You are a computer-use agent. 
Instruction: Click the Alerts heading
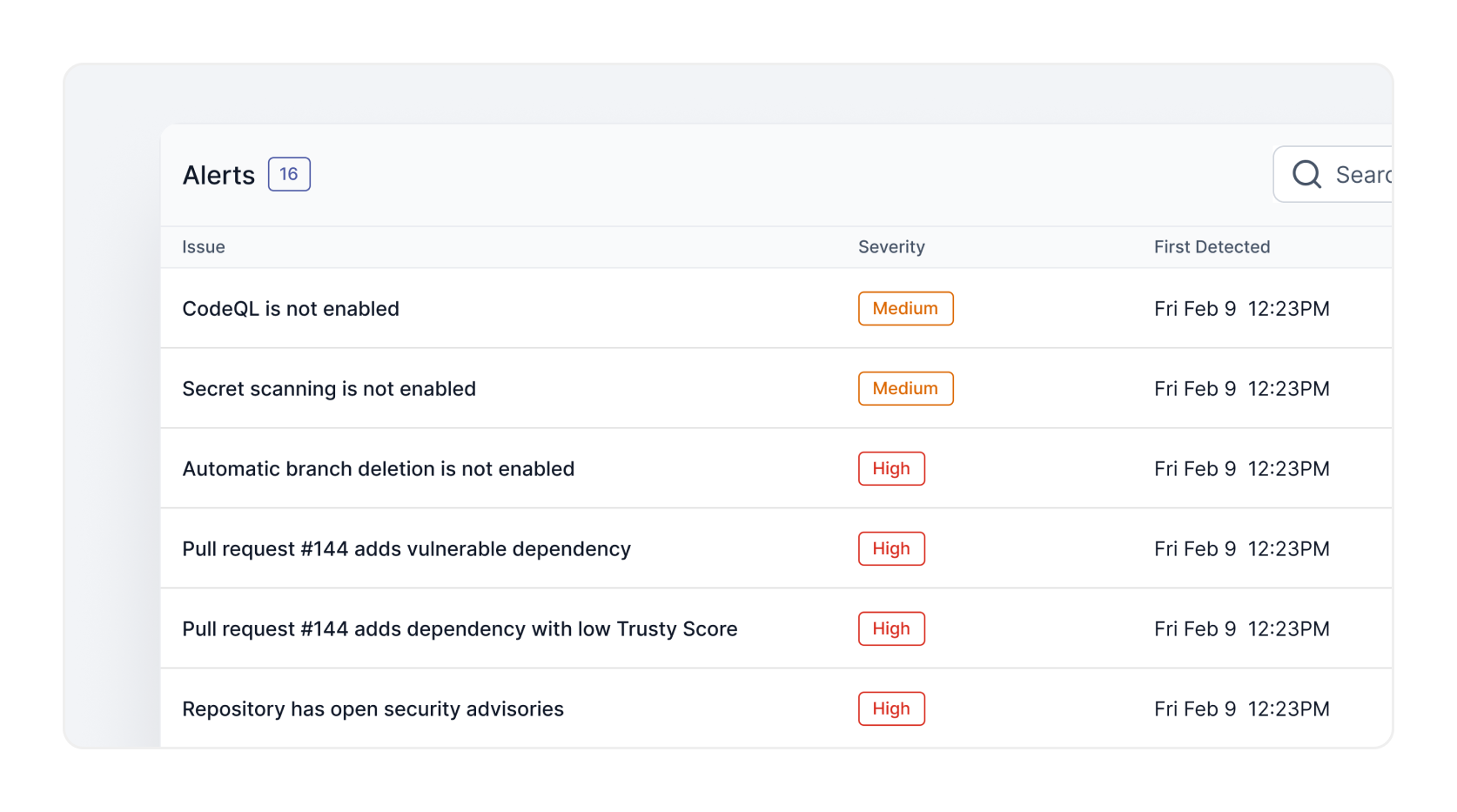tap(218, 175)
